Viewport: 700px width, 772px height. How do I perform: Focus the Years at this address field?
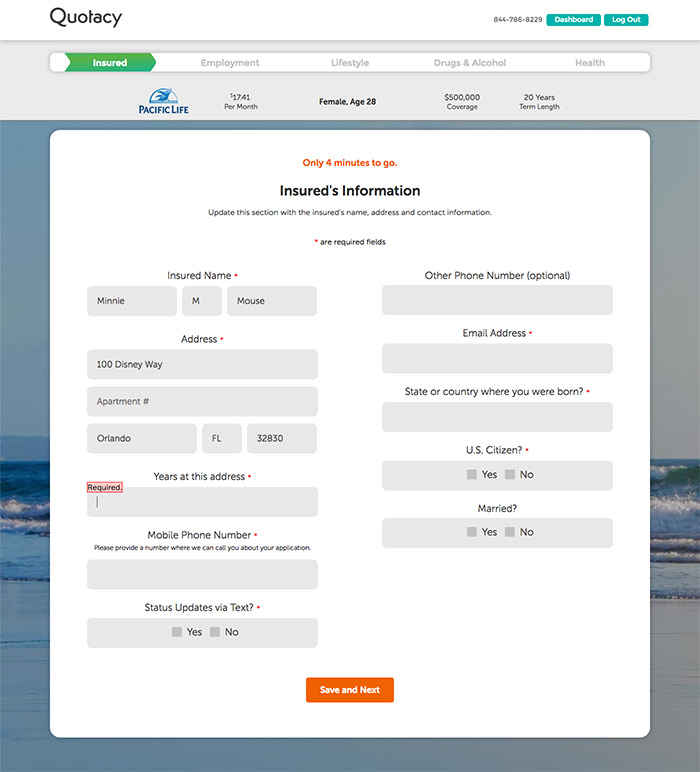pos(202,502)
